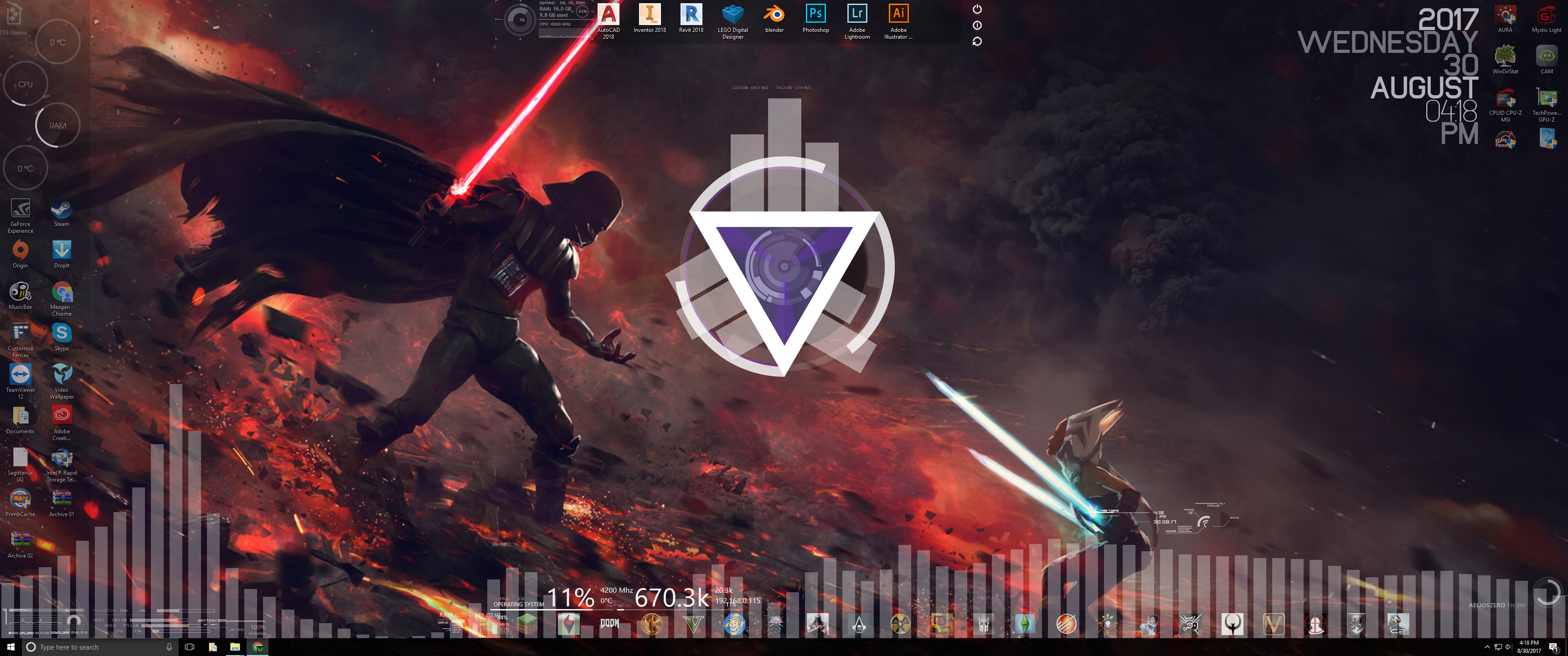Launch Fallout Vault Boy game icon
Viewport: 1568px width, 656px height.
coord(735,625)
